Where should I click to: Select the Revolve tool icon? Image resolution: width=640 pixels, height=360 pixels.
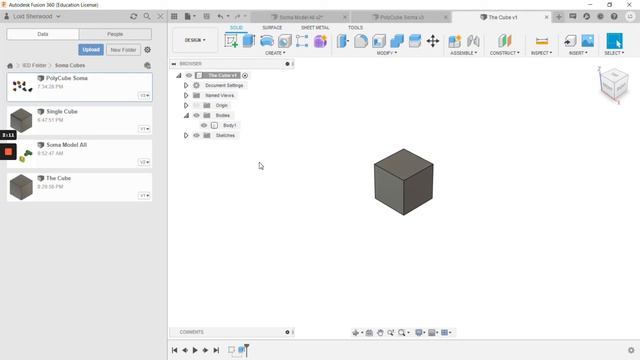click(267, 41)
